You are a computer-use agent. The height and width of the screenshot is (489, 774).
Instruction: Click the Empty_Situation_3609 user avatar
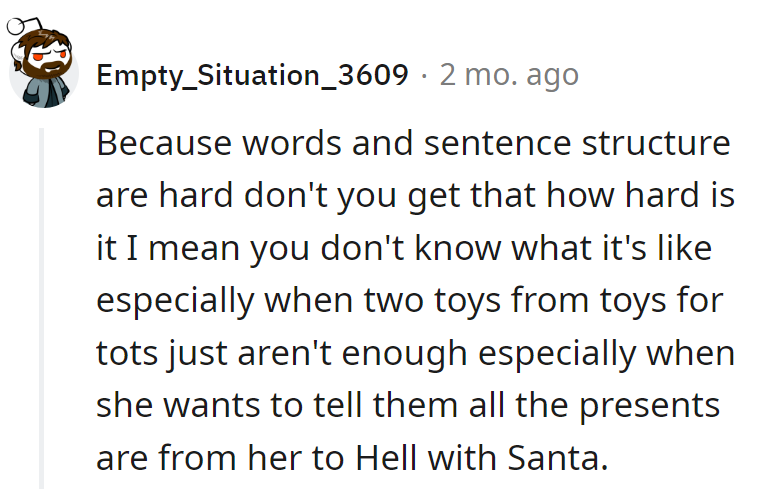pyautogui.click(x=44, y=68)
